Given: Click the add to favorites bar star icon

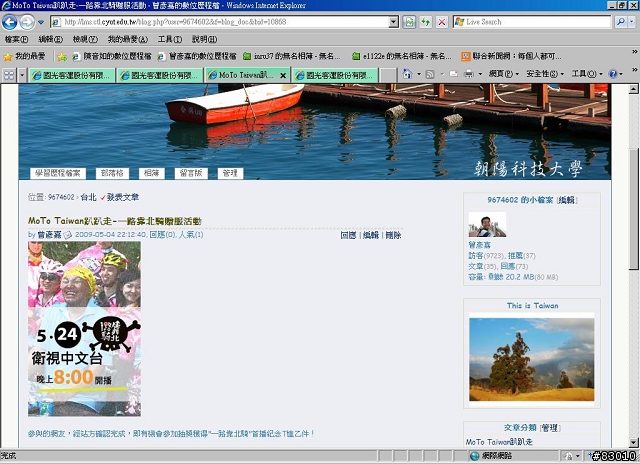Looking at the screenshot, I should click(x=62, y=57).
